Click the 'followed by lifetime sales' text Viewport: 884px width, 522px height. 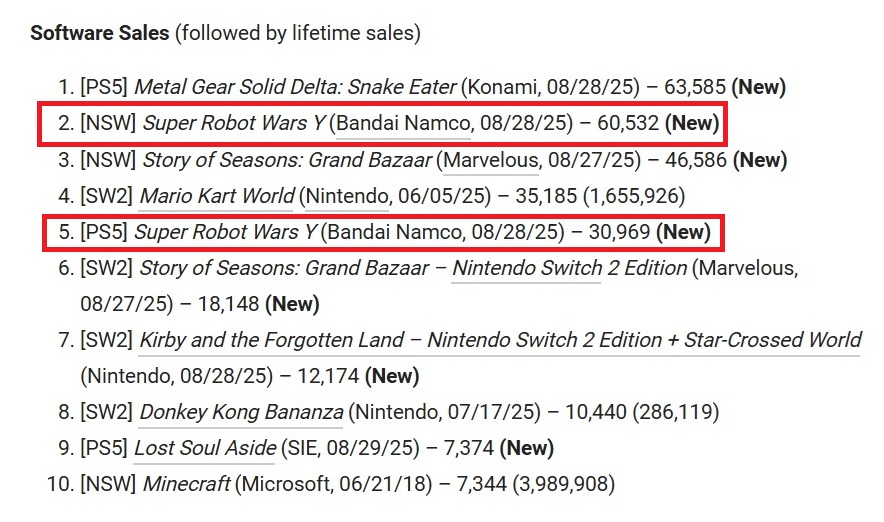click(298, 33)
